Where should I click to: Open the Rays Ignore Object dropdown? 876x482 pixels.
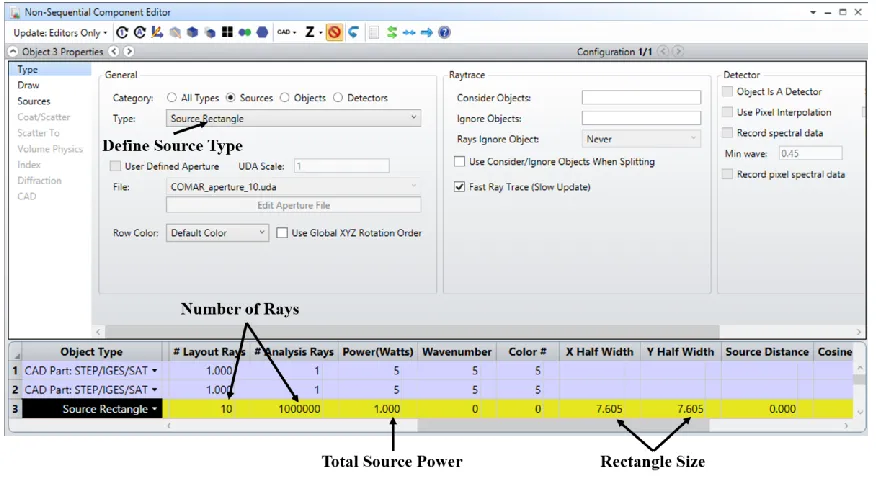pos(641,139)
